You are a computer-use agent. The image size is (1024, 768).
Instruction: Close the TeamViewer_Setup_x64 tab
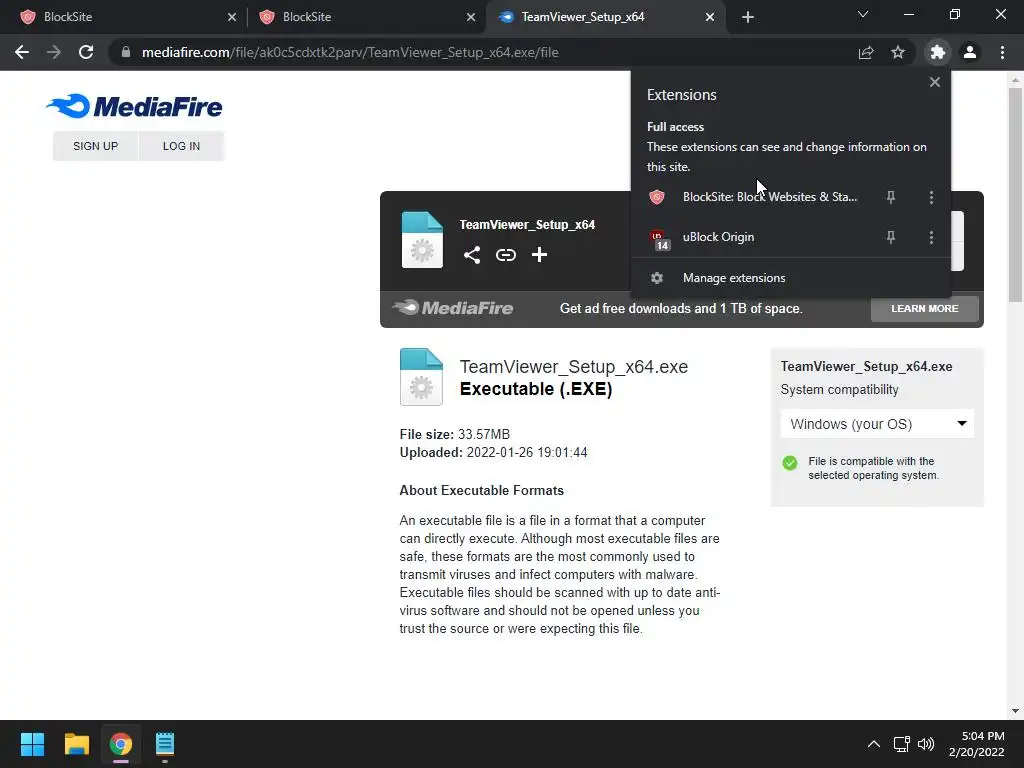point(710,17)
